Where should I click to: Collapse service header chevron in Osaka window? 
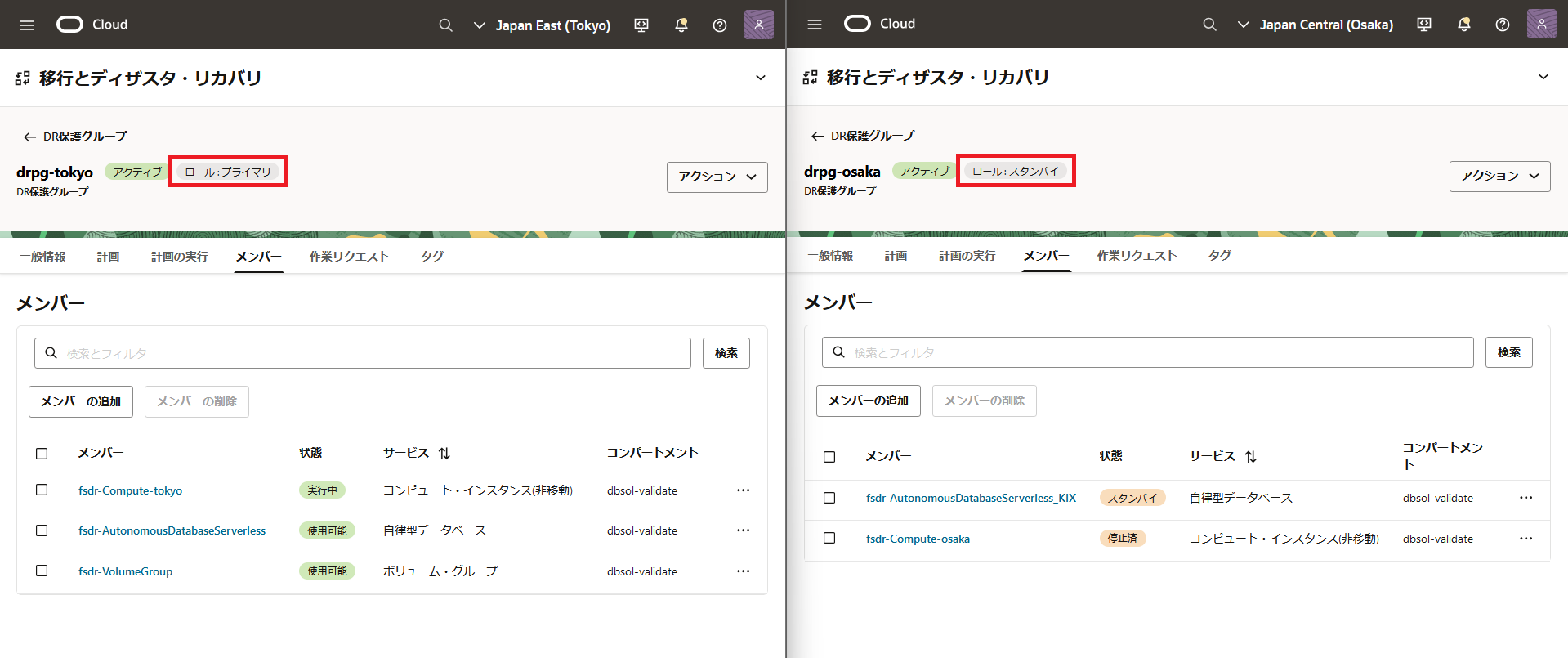pos(1543,78)
